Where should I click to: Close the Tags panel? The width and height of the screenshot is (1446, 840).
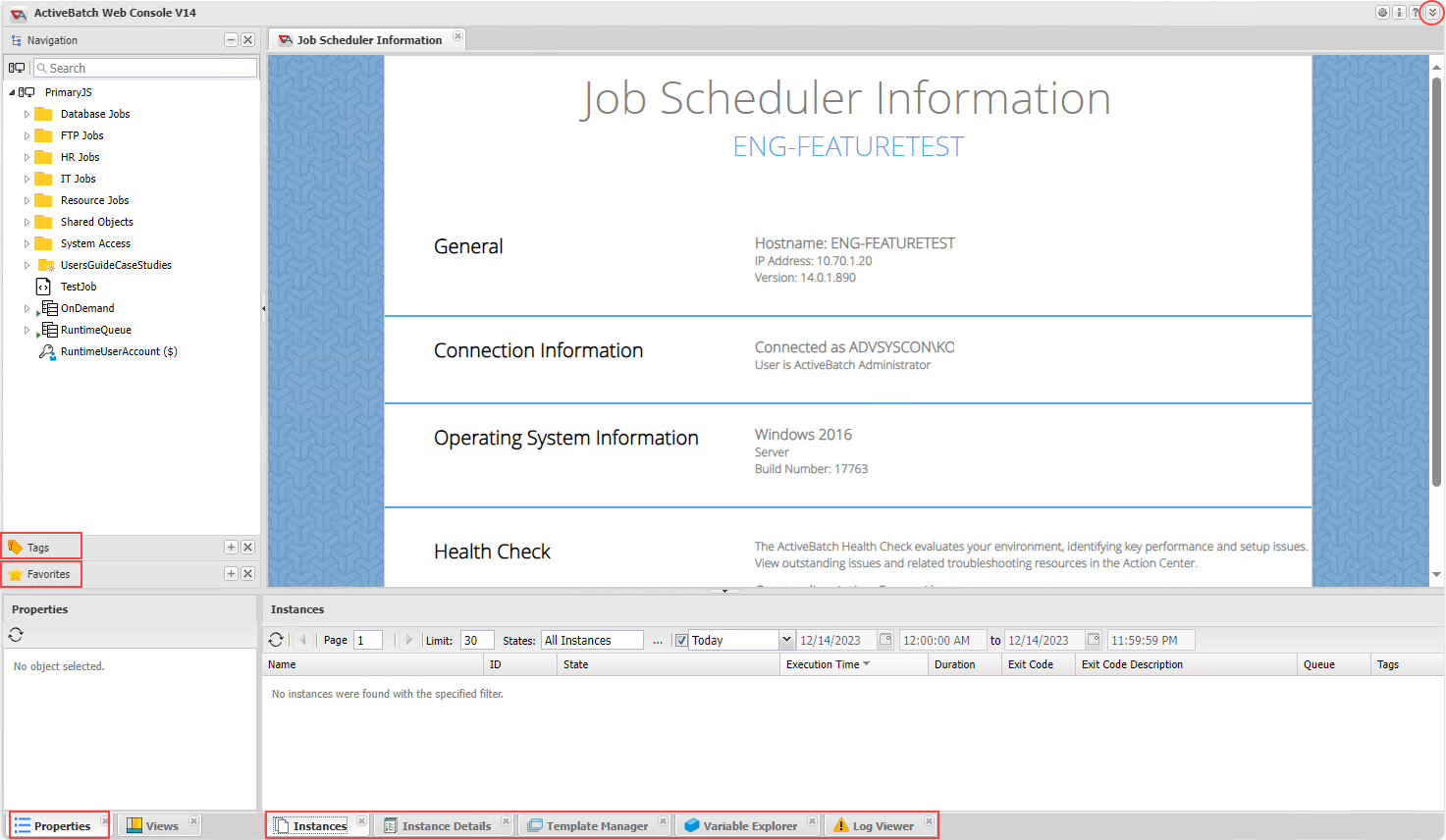[248, 548]
